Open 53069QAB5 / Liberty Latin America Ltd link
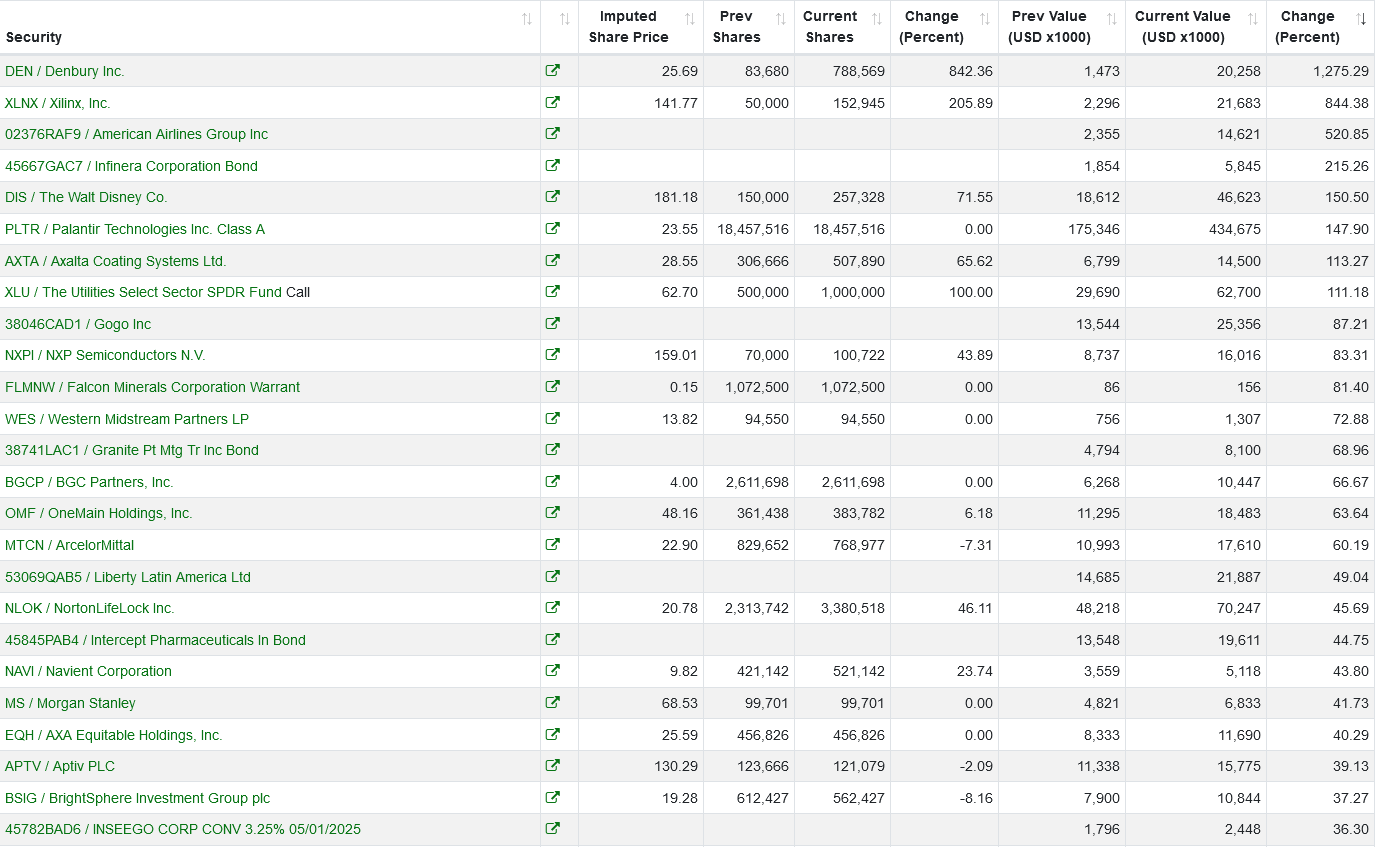Image resolution: width=1382 pixels, height=847 pixels. (x=128, y=577)
